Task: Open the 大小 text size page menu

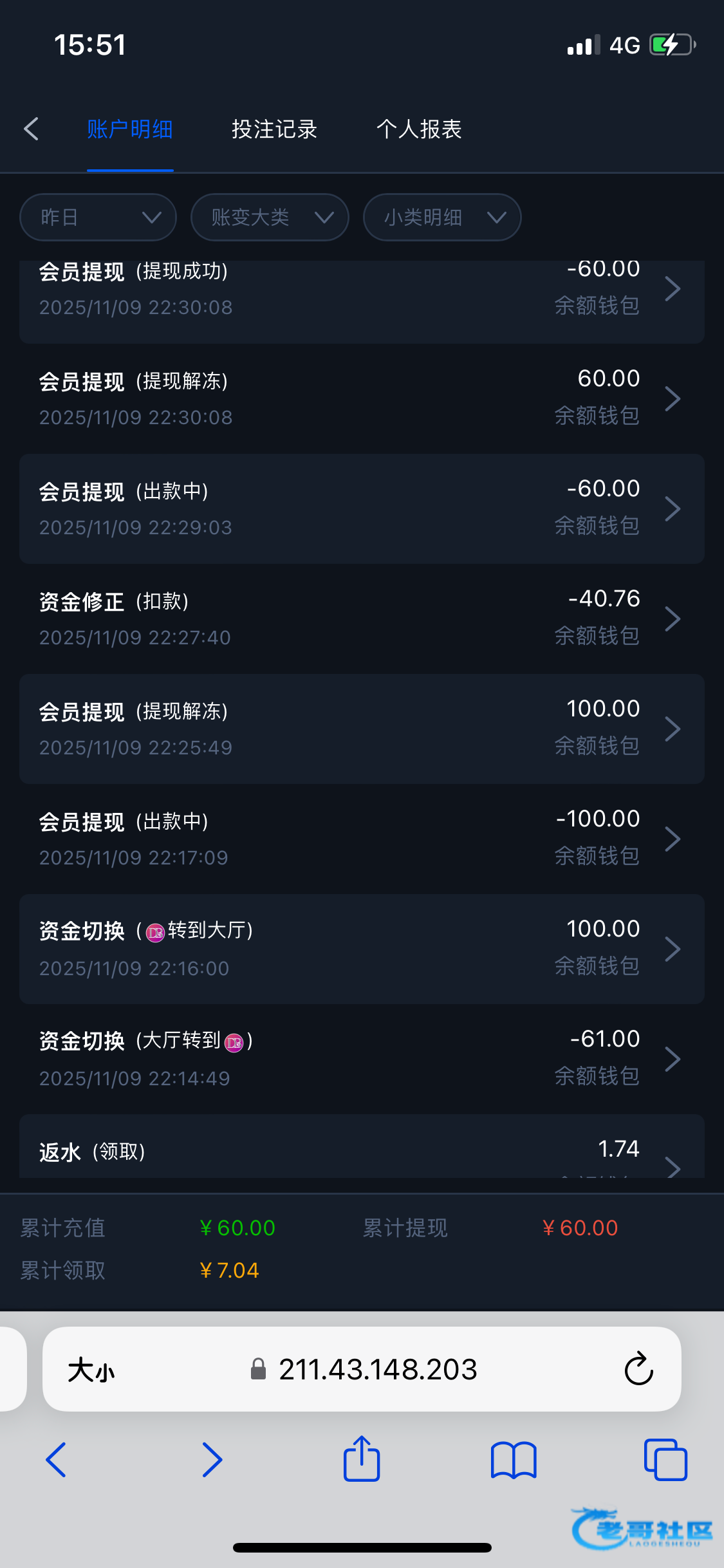Action: tap(91, 1370)
